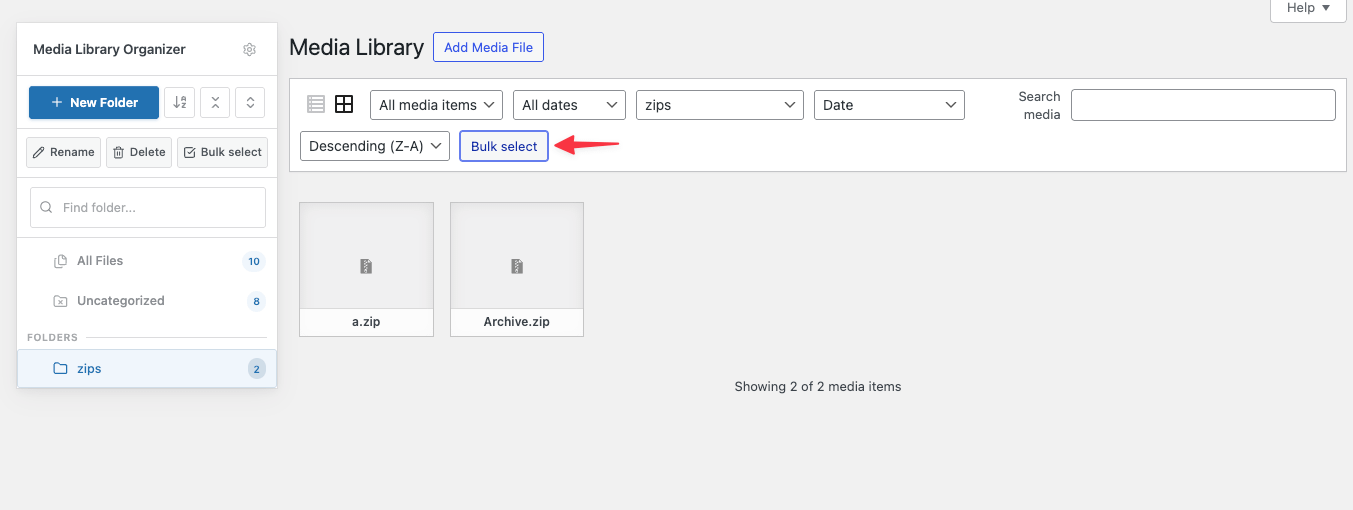Viewport: 1353px width, 510px height.
Task: Click Add Media File button
Action: coord(488,47)
